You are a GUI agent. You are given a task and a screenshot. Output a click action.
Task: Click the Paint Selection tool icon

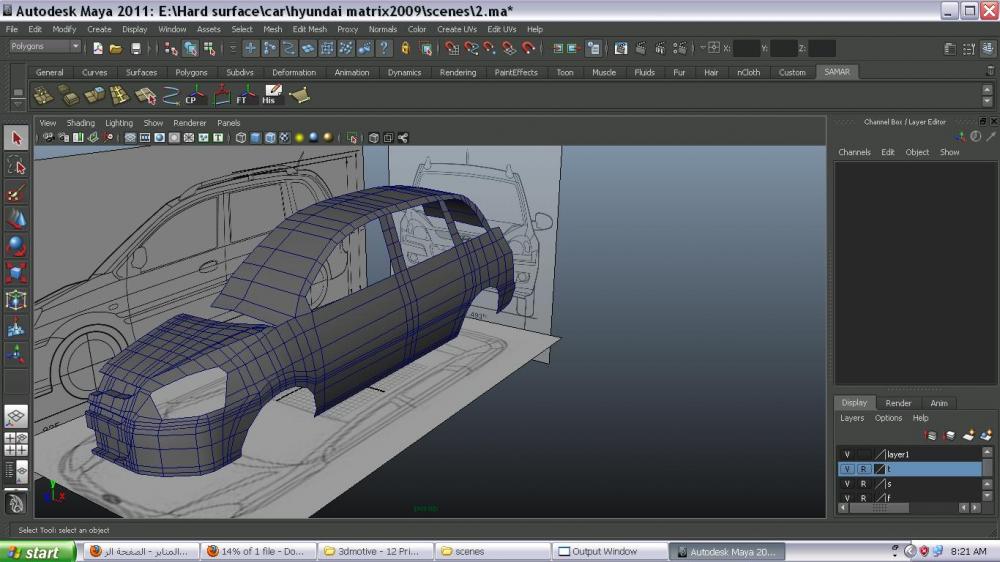pos(16,192)
